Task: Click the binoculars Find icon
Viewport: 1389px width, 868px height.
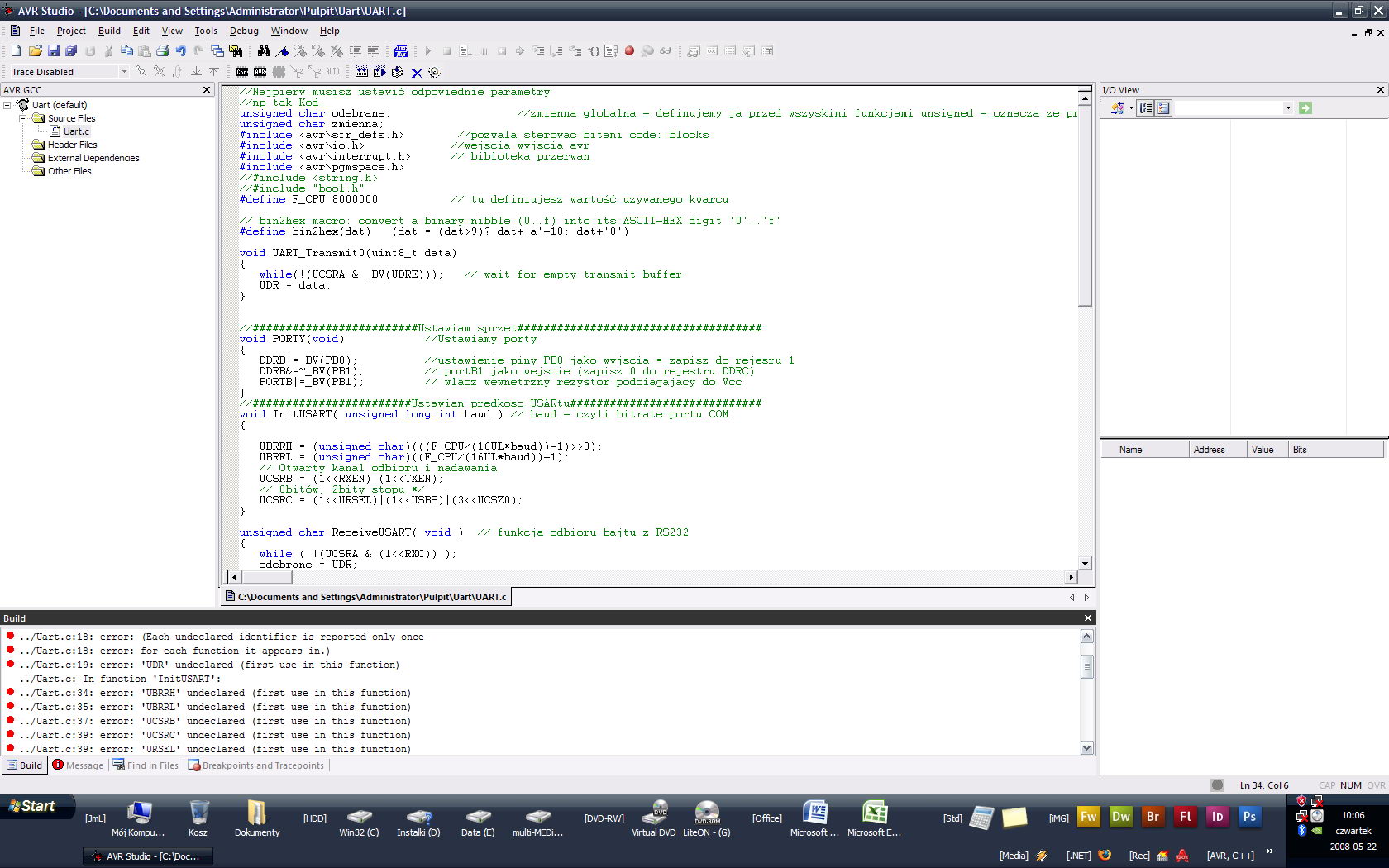Action: click(264, 51)
